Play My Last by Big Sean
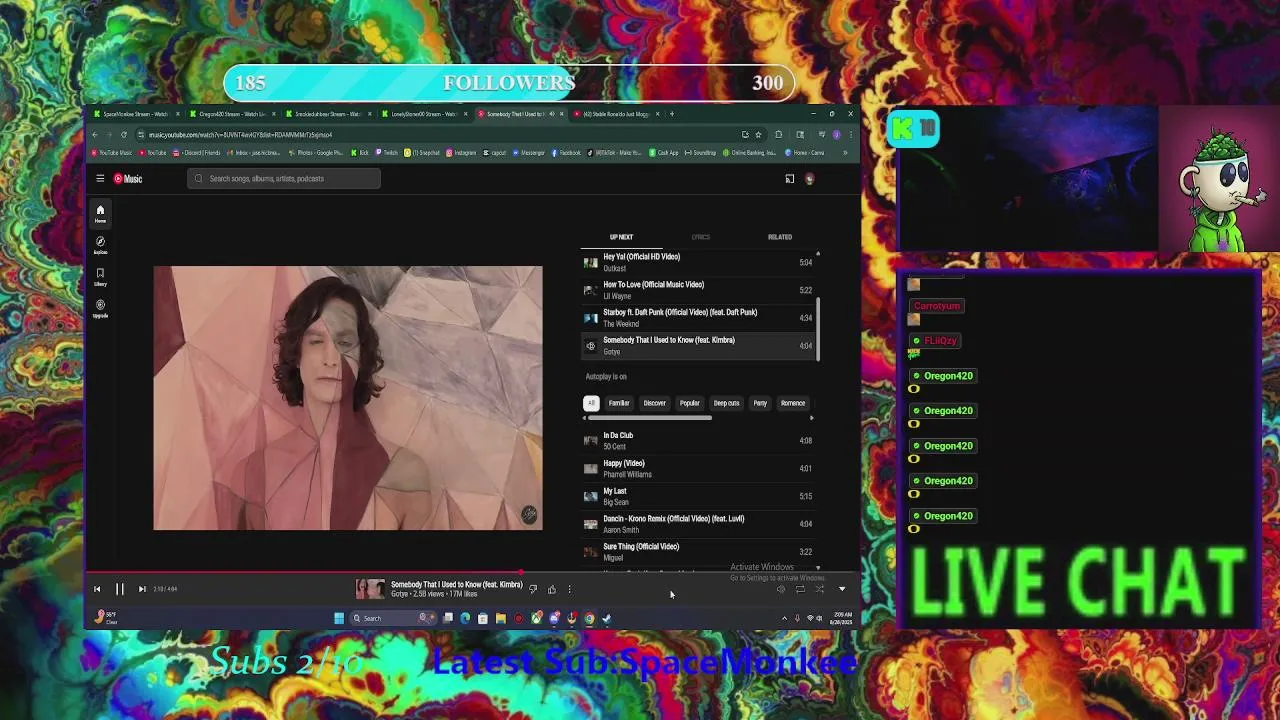This screenshot has width=1280, height=720. point(699,496)
